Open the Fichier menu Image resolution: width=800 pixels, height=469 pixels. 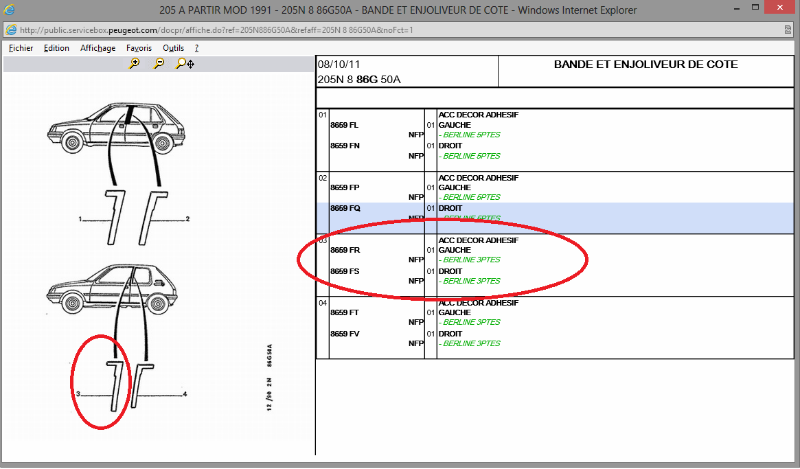point(21,48)
